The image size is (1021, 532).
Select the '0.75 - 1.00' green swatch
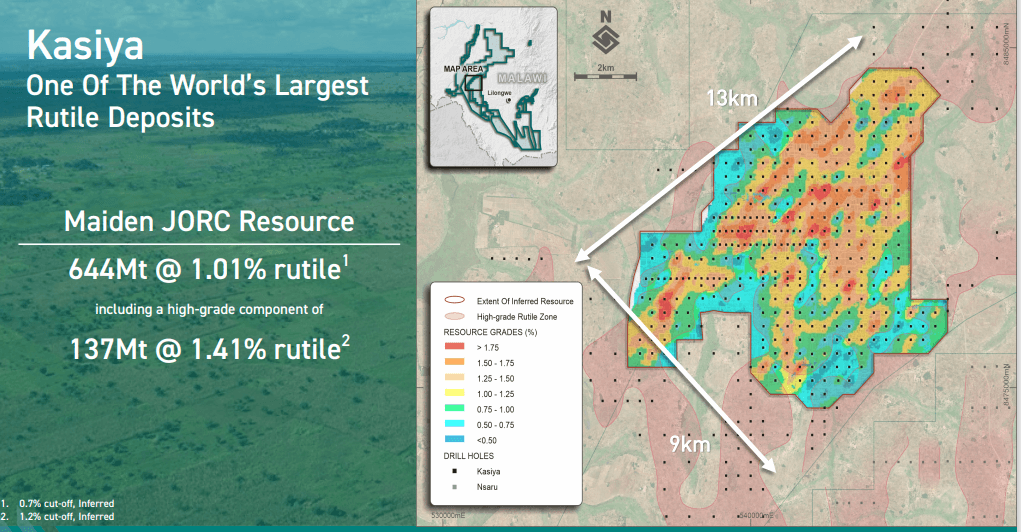click(x=455, y=409)
